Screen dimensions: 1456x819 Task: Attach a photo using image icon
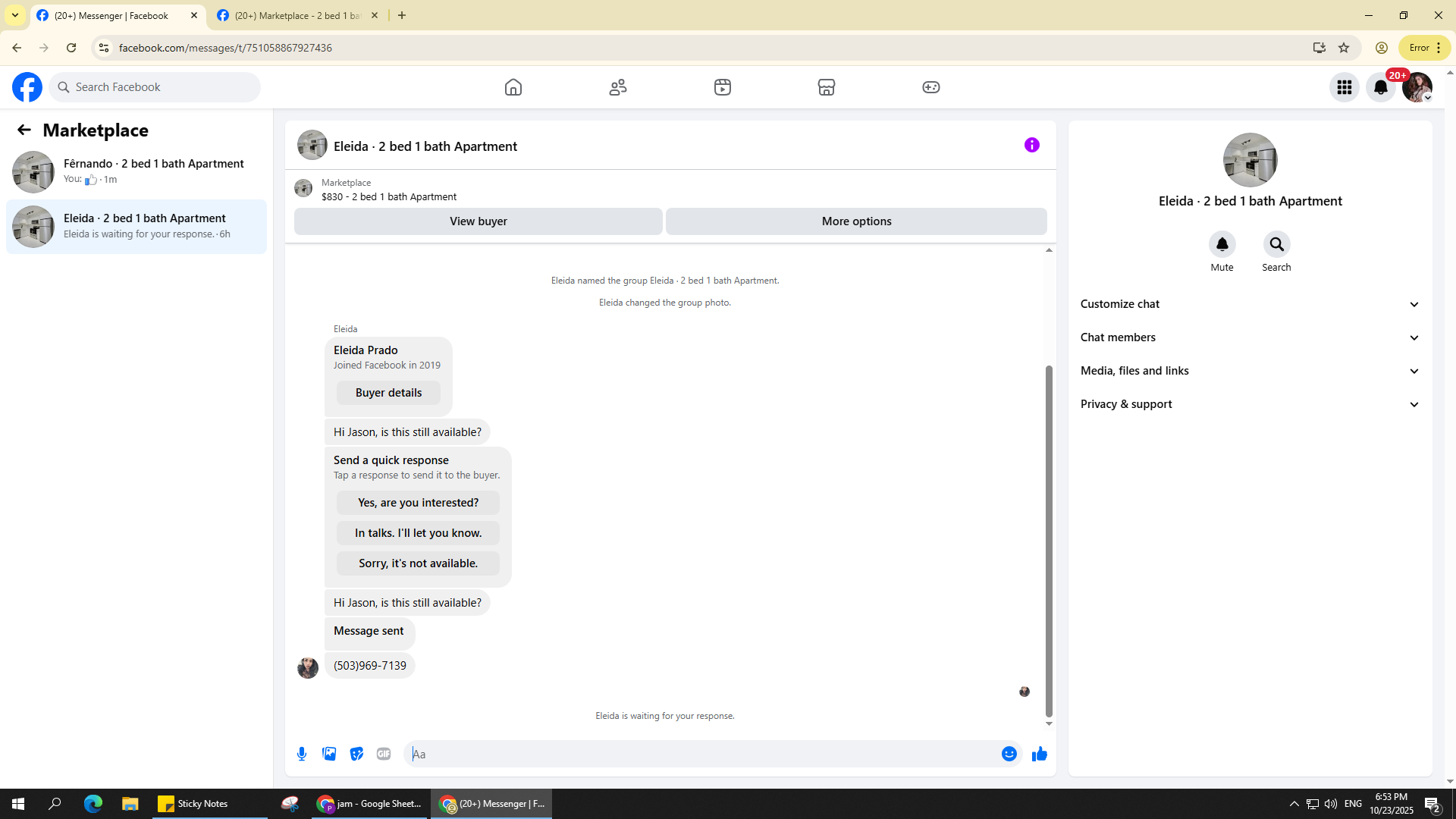coord(329,754)
